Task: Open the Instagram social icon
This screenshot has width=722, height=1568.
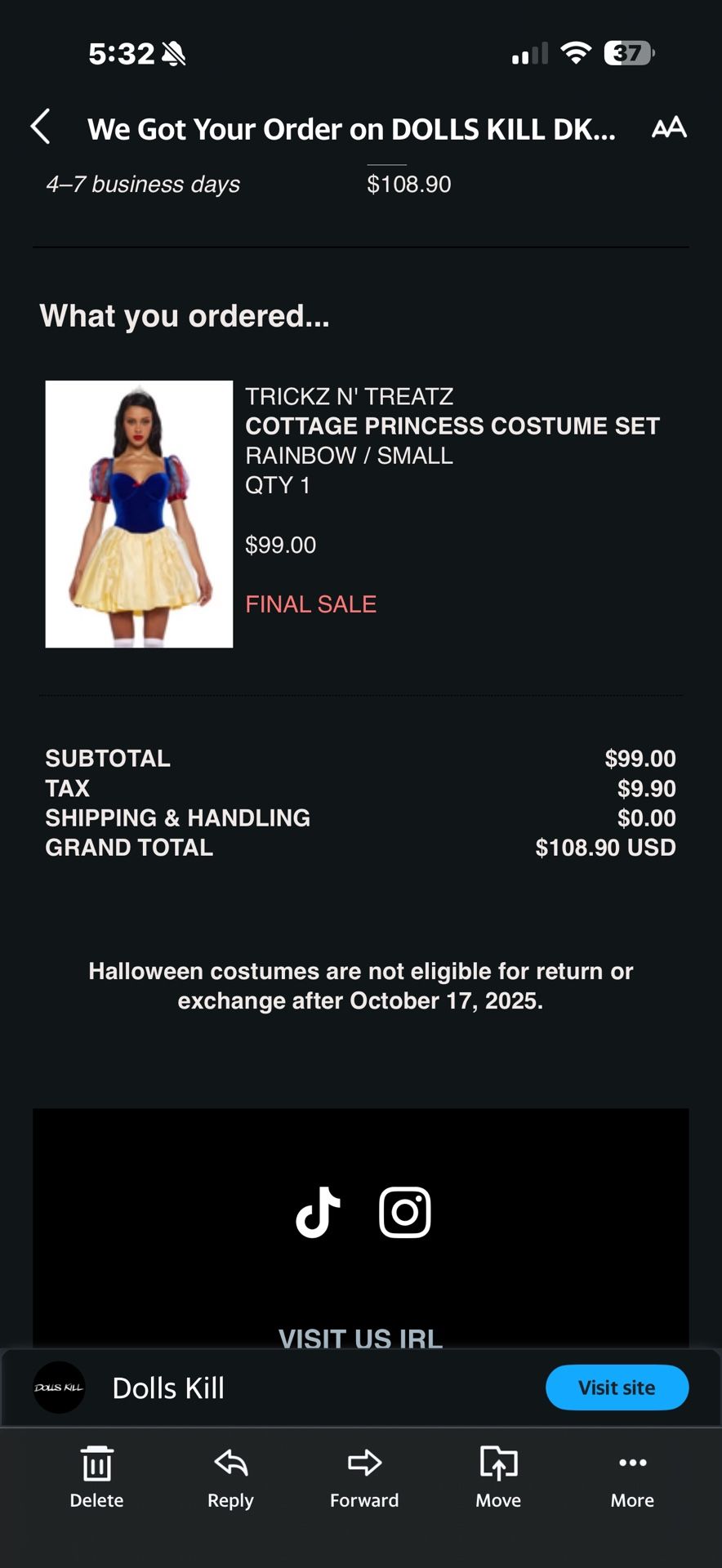Action: (405, 1212)
